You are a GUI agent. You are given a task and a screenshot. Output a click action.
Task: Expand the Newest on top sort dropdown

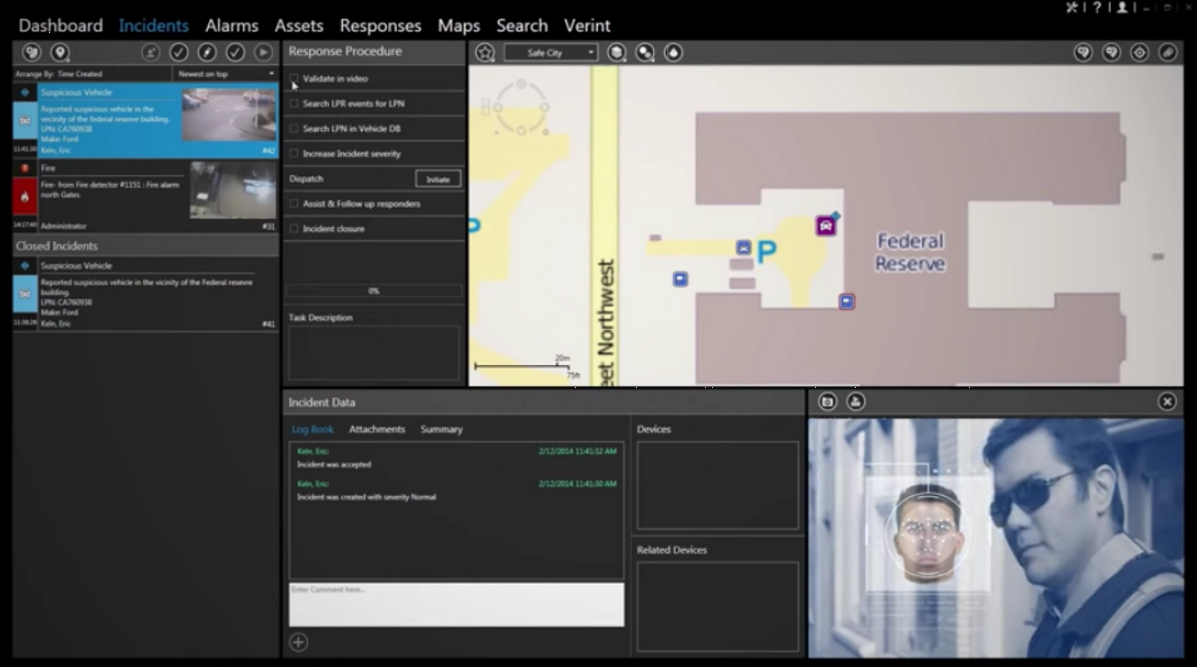(x=225, y=74)
